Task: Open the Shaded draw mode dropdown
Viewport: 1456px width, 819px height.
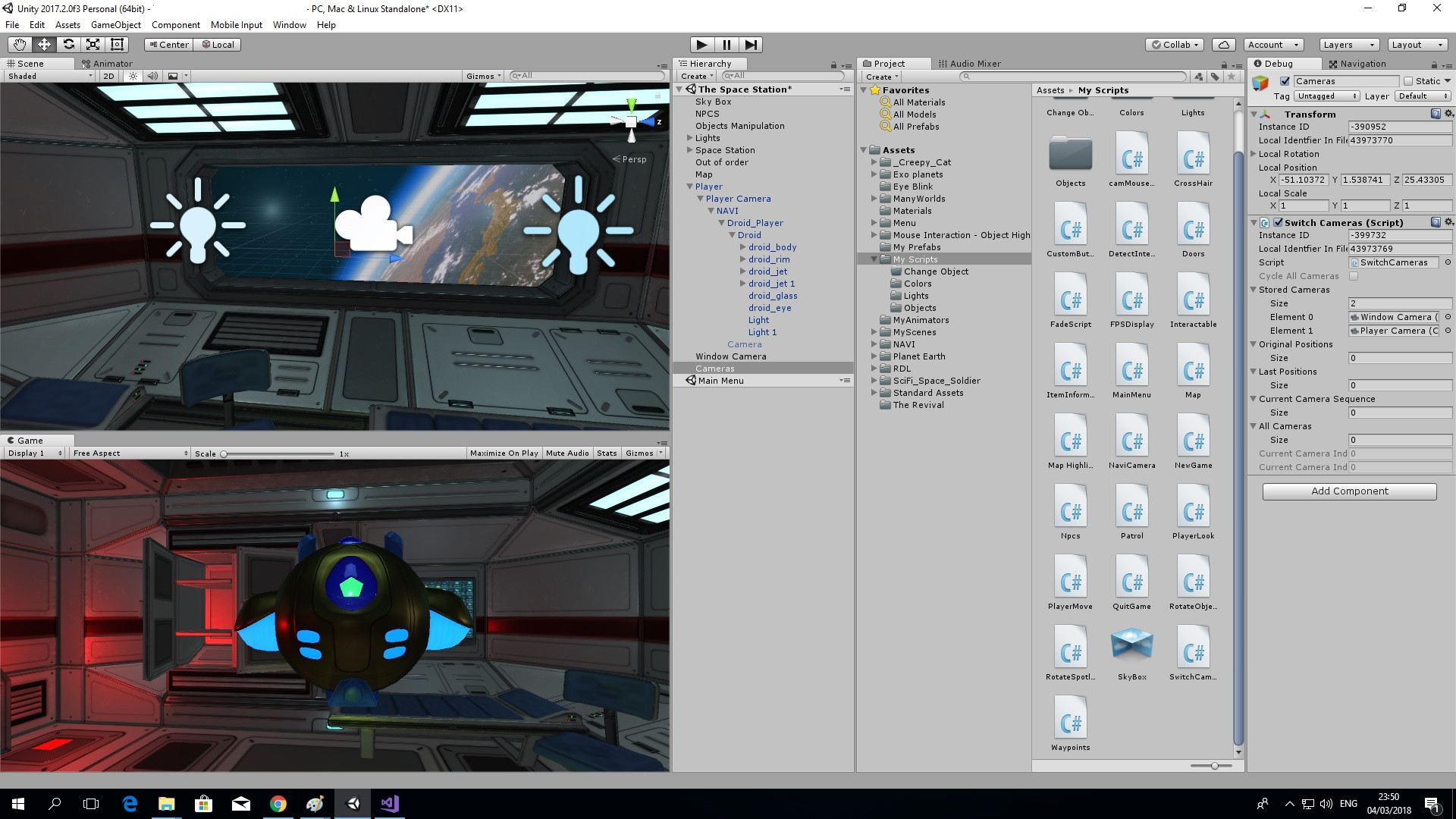Action: click(x=50, y=76)
